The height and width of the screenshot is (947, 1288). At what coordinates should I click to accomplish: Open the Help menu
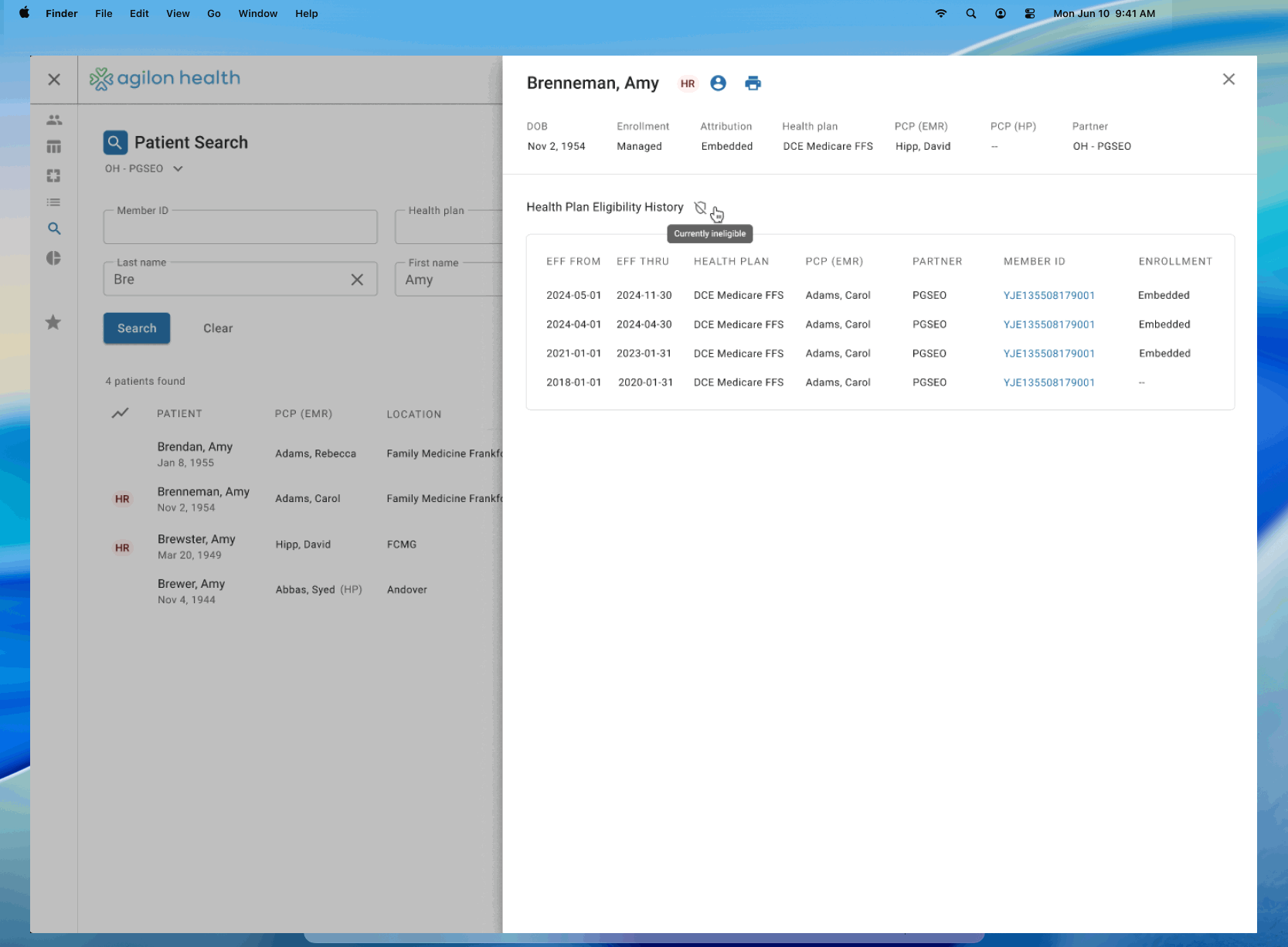tap(307, 13)
